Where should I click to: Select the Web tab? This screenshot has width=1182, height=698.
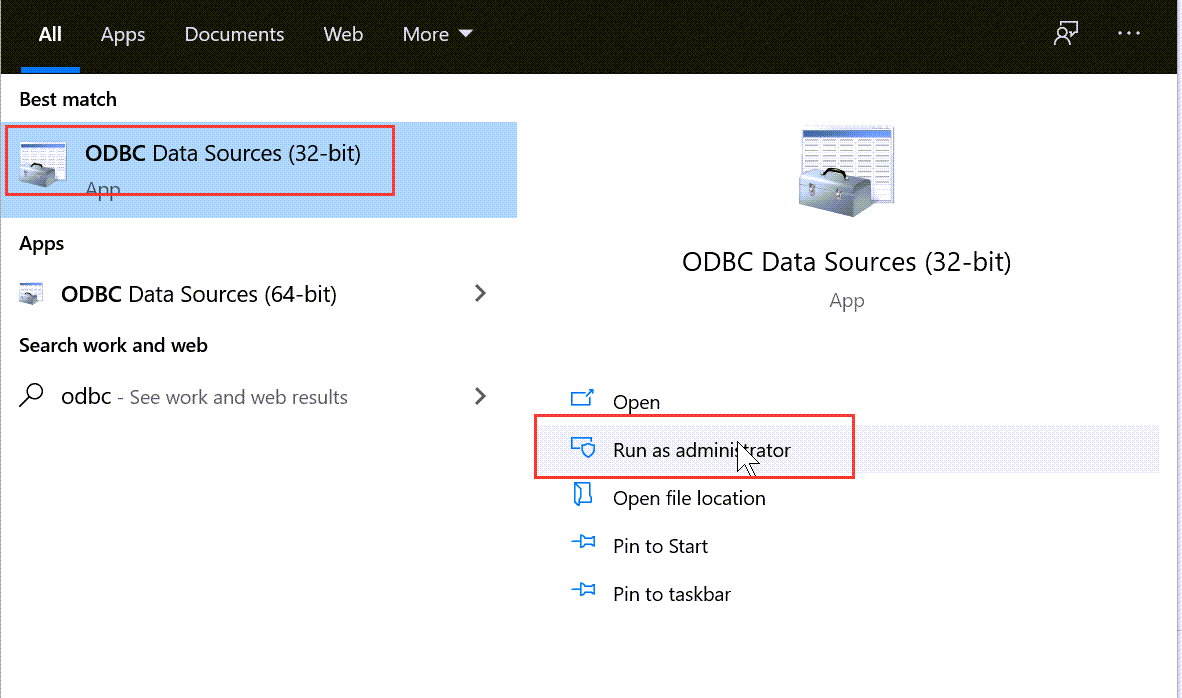[343, 34]
